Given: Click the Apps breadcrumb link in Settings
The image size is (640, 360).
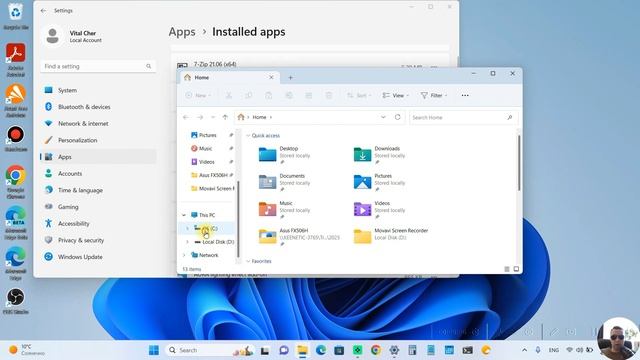Looking at the screenshot, I should (182, 32).
